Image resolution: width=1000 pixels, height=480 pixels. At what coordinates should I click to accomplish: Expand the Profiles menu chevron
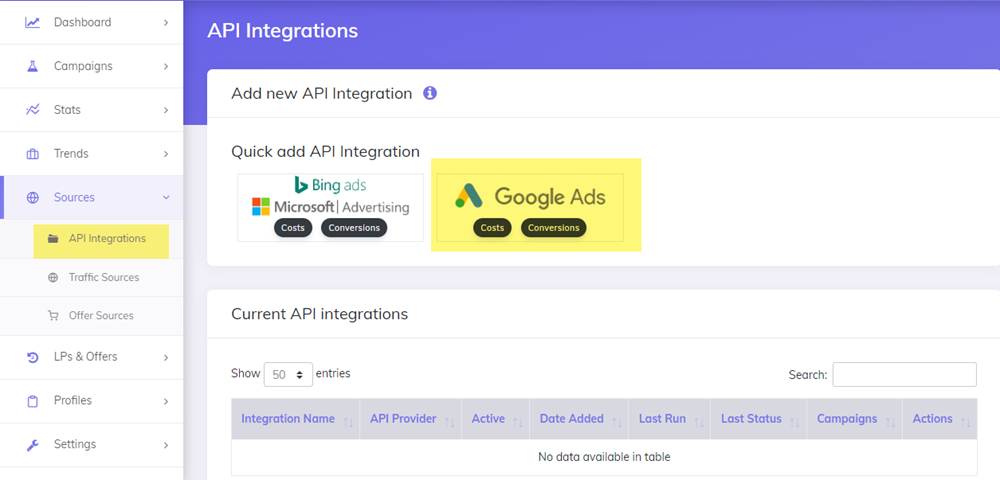166,401
